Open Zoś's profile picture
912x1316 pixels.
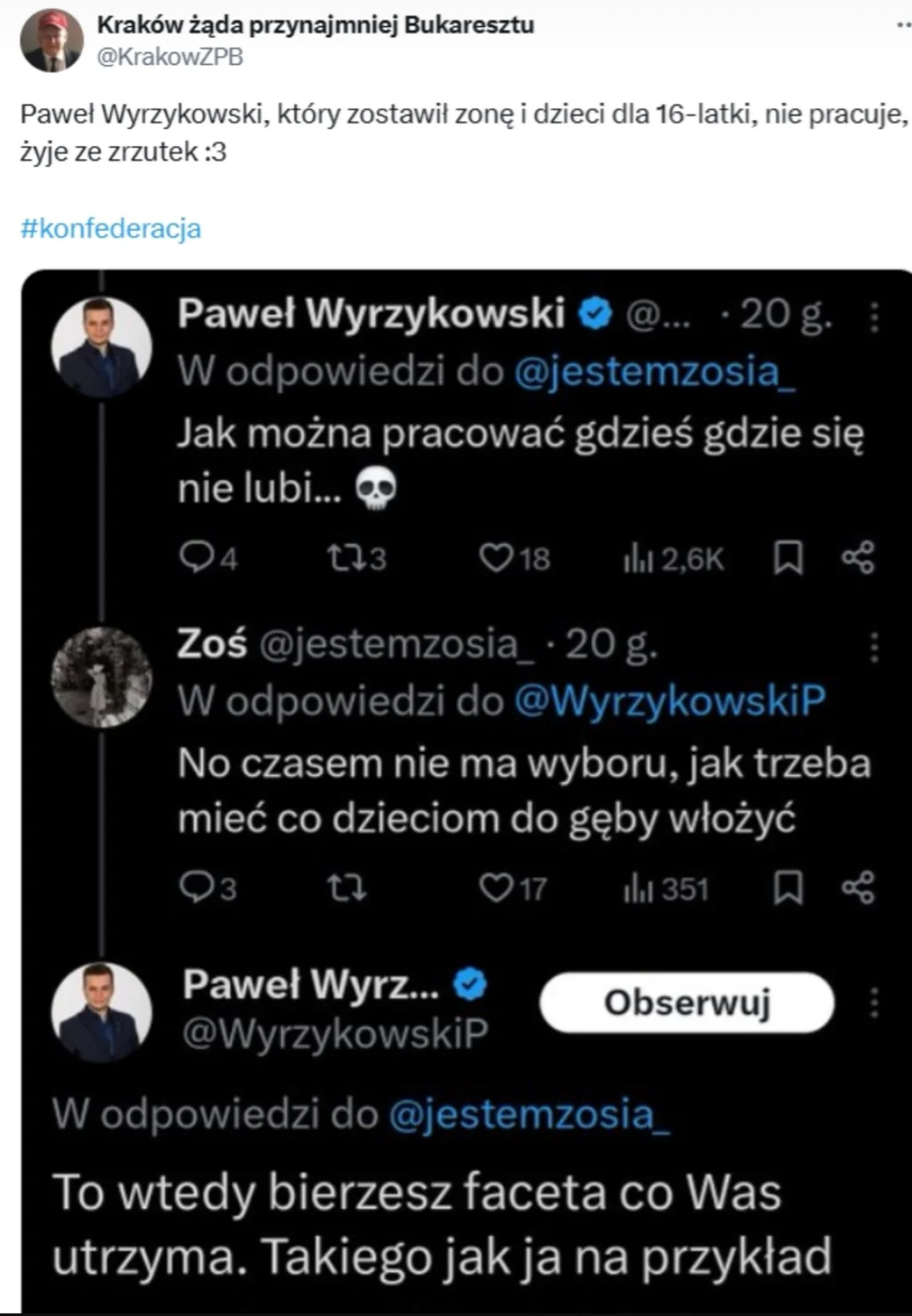pyautogui.click(x=101, y=678)
